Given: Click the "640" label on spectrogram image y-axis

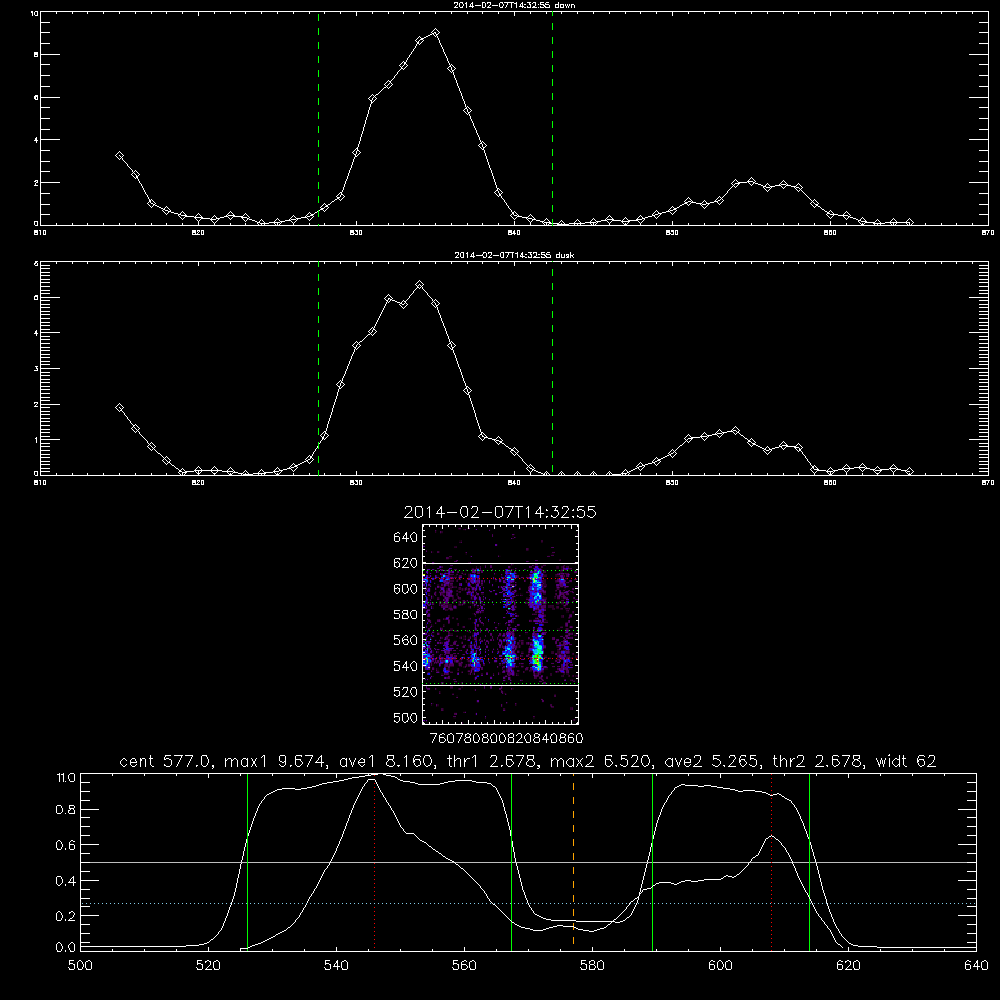Looking at the screenshot, I should 406,537.
